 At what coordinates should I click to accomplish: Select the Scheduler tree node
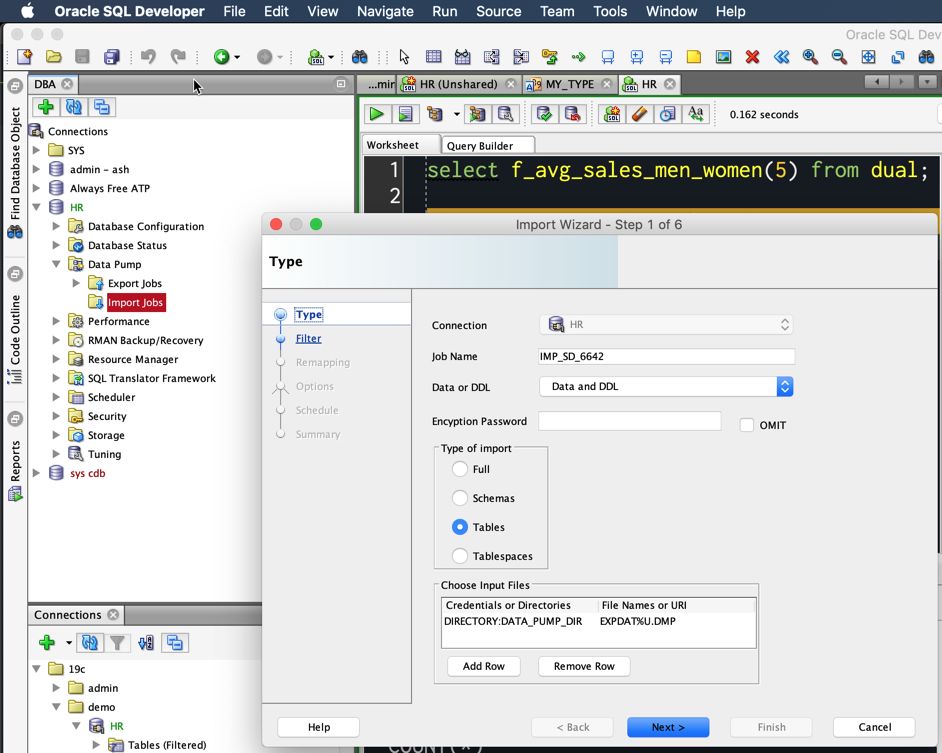(x=111, y=397)
